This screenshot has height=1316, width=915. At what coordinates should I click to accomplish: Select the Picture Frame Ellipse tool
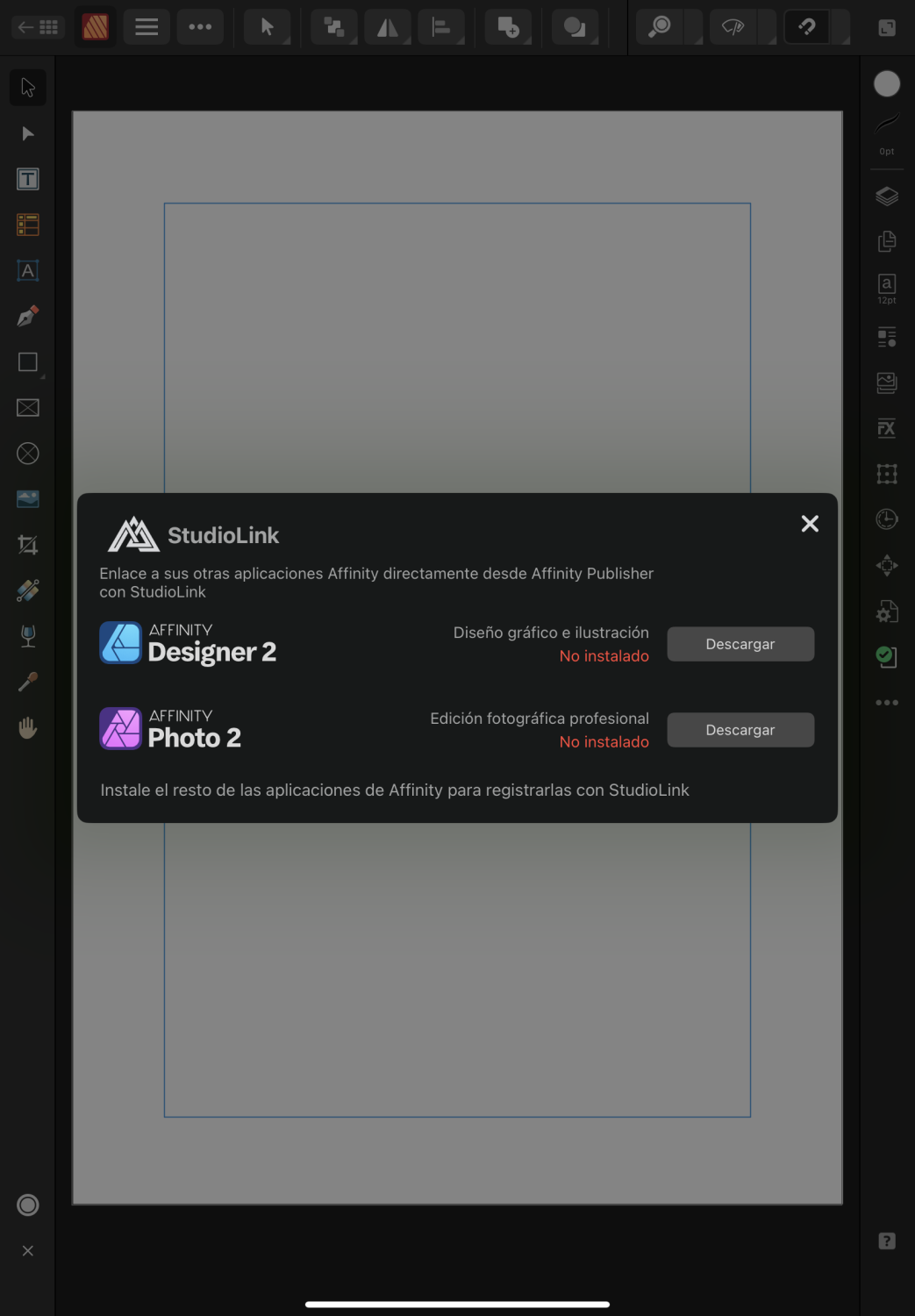point(28,454)
